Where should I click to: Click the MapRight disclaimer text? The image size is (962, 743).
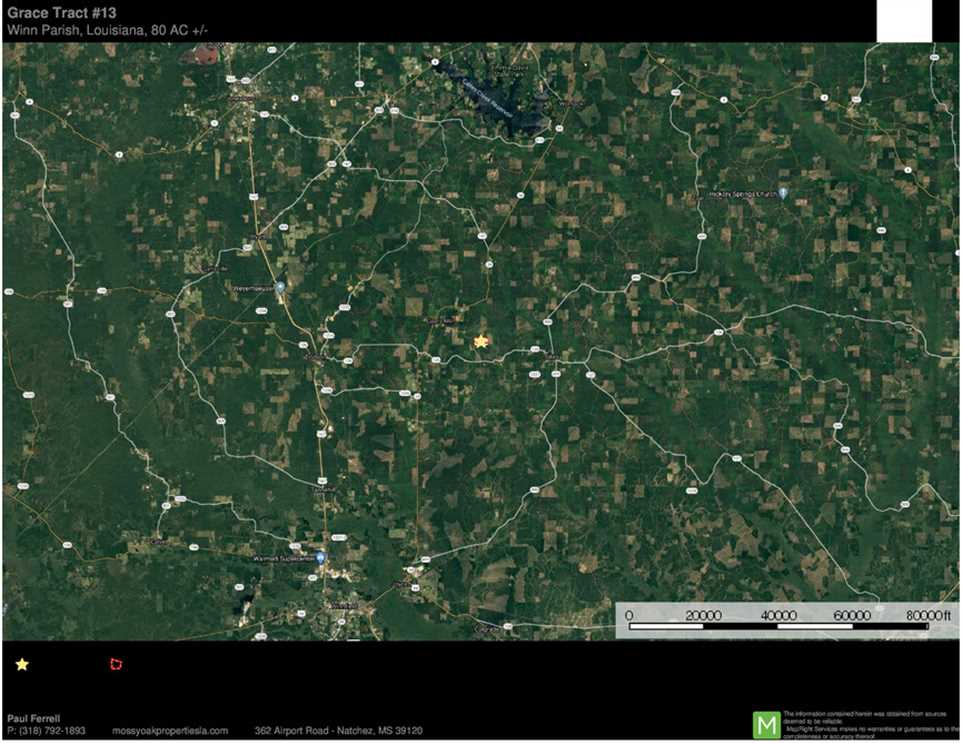pos(871,725)
